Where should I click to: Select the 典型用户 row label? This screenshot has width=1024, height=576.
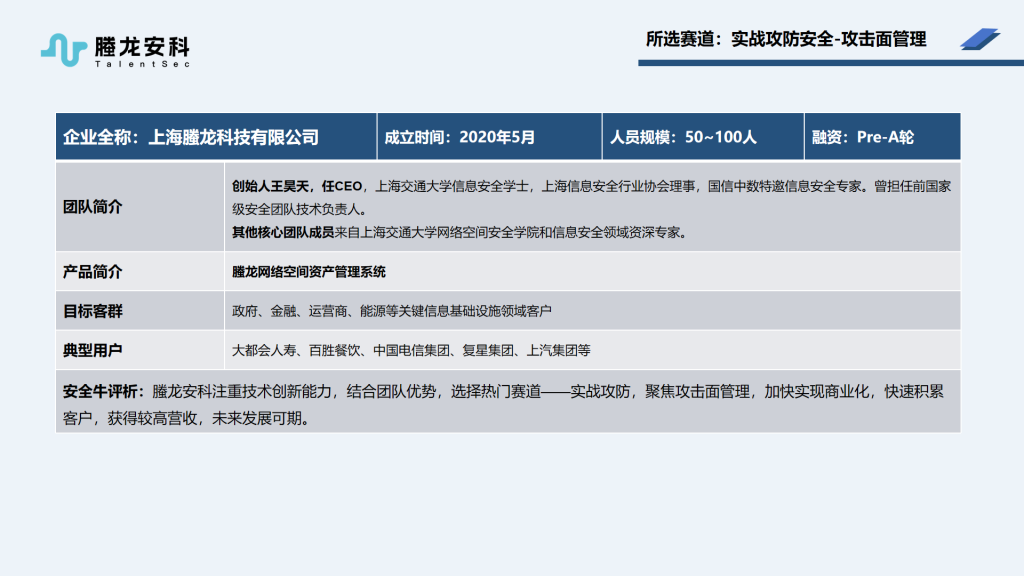pyautogui.click(x=93, y=350)
